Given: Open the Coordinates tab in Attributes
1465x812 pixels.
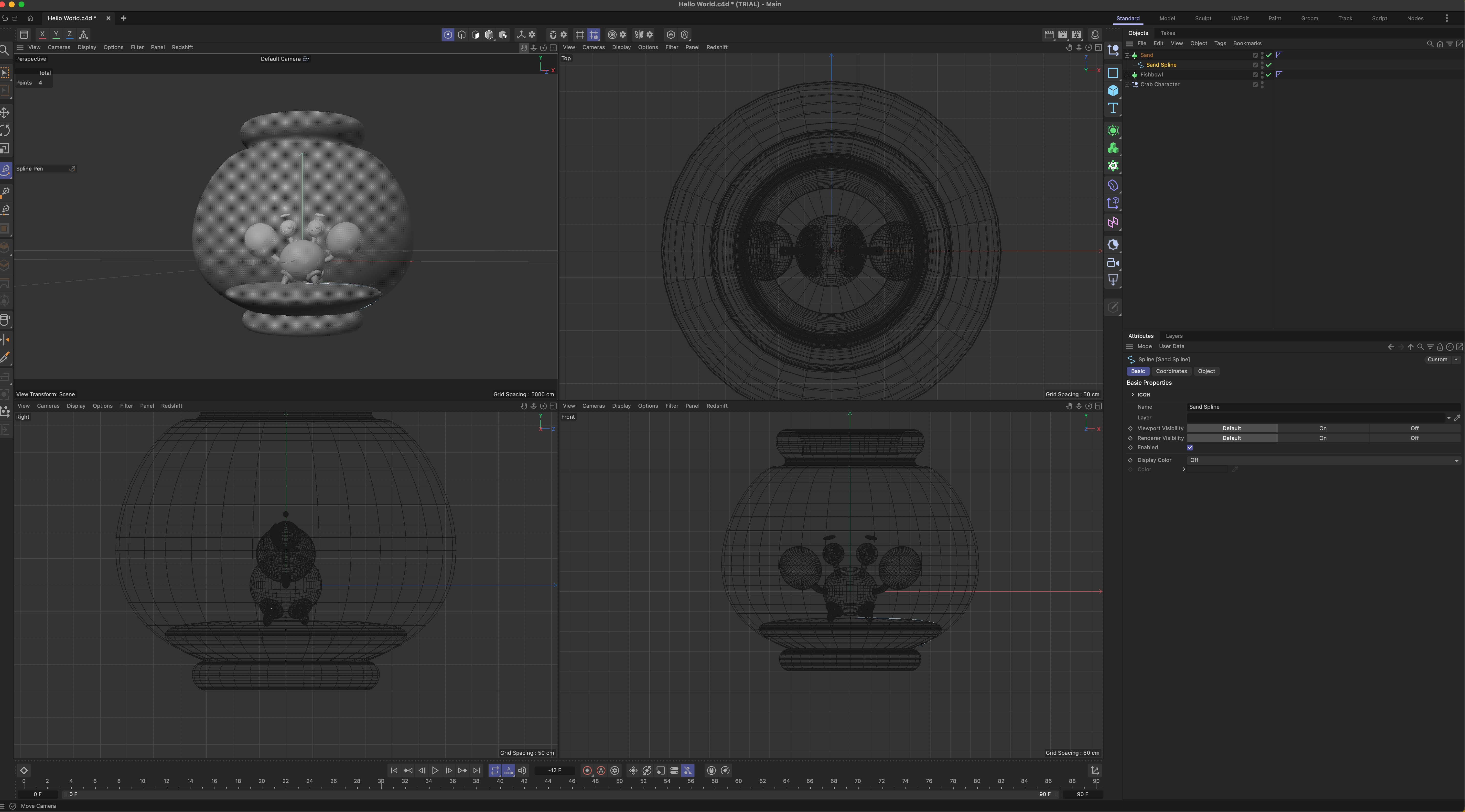Looking at the screenshot, I should click(x=1171, y=371).
